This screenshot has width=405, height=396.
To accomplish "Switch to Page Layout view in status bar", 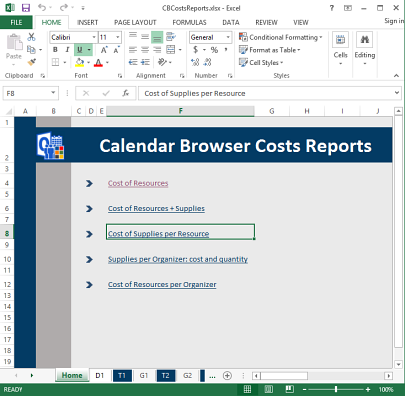I will pyautogui.click(x=269, y=389).
